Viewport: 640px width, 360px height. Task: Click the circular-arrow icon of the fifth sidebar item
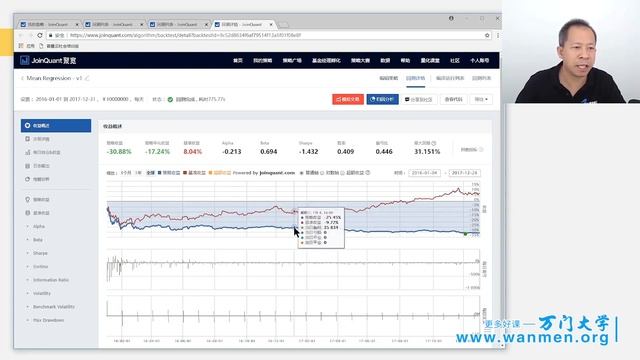(x=27, y=179)
